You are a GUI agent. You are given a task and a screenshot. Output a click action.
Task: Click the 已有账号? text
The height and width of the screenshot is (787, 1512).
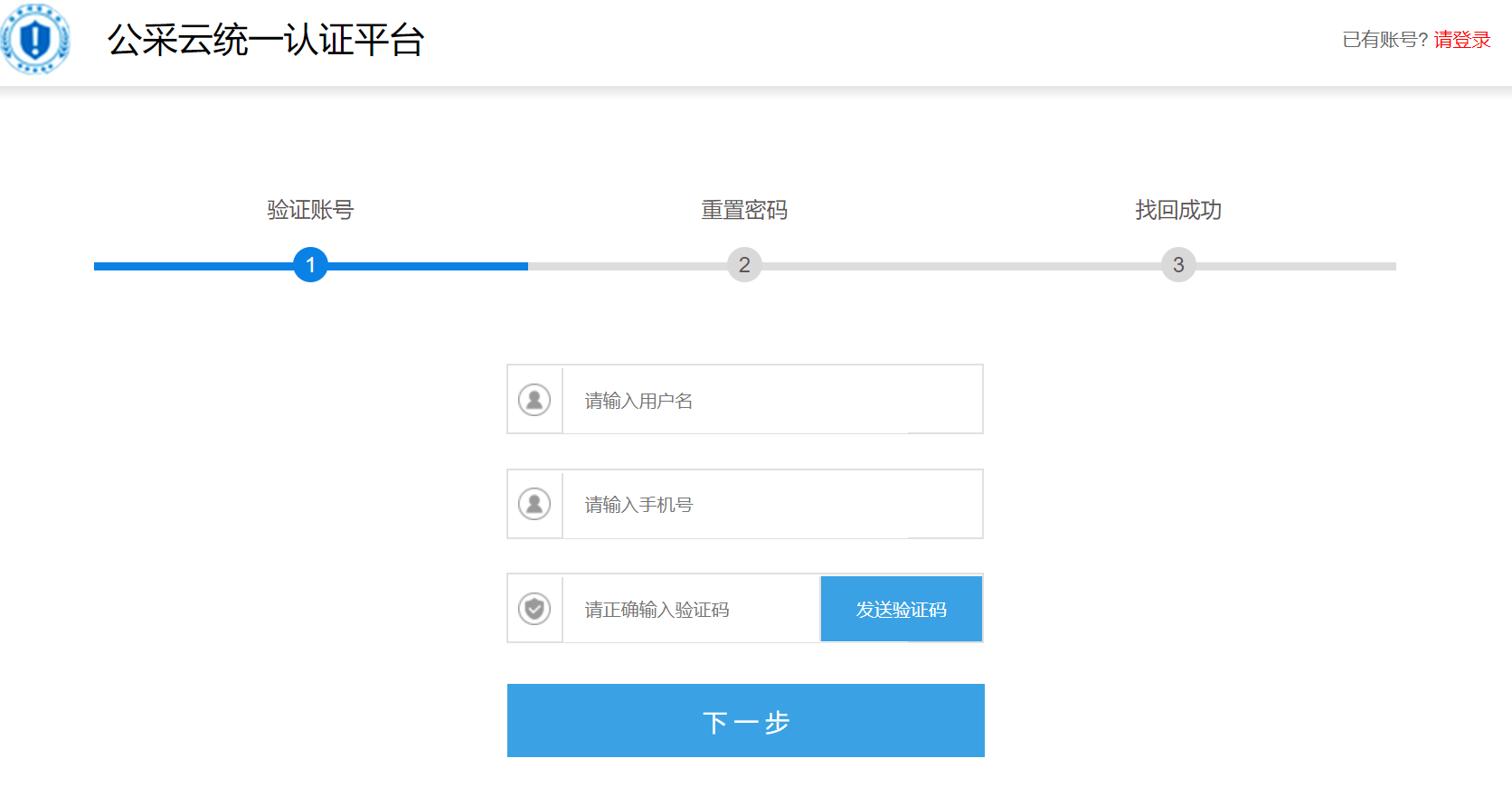(x=1384, y=40)
